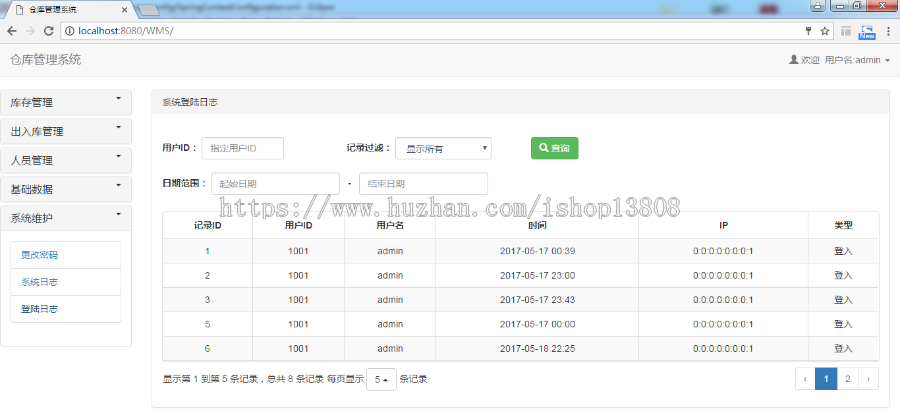The height and width of the screenshot is (411, 900).
Task: Collapse the 系统维护 sidebar section
Action: [66, 218]
